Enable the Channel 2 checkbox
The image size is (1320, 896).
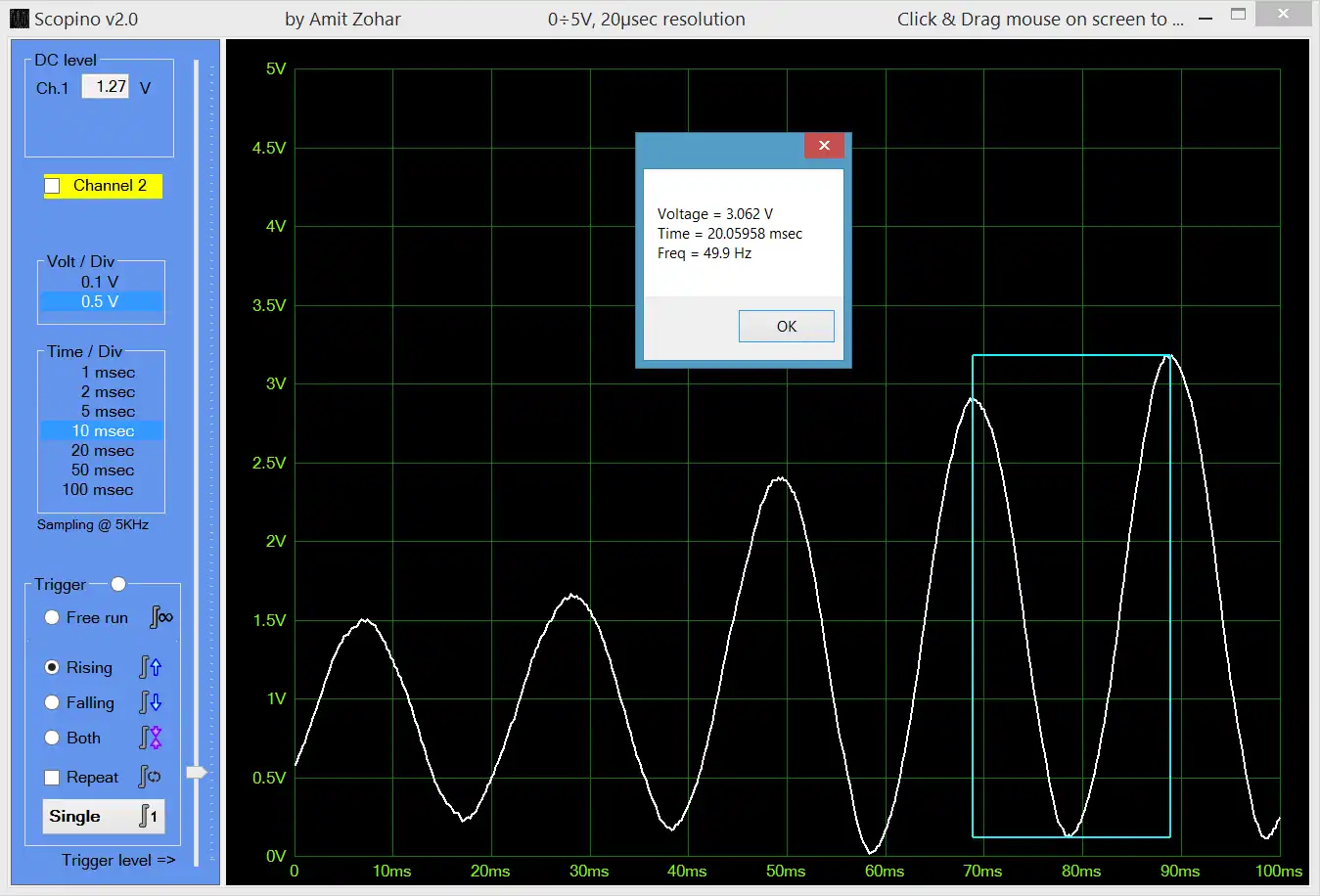pyautogui.click(x=53, y=186)
